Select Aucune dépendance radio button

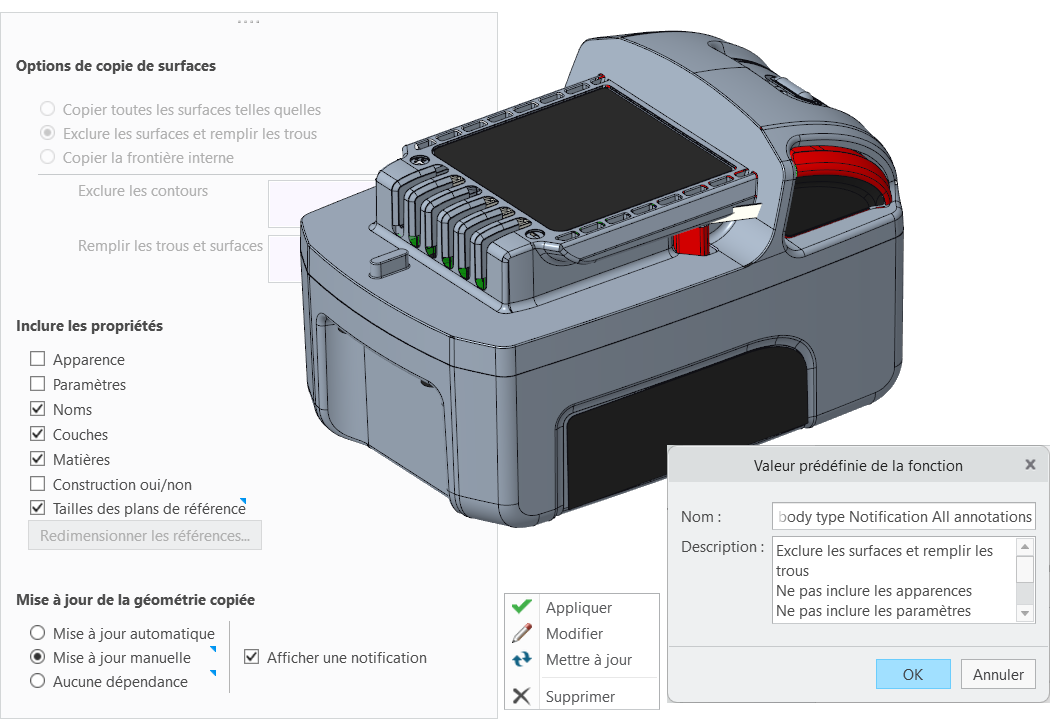(38, 681)
